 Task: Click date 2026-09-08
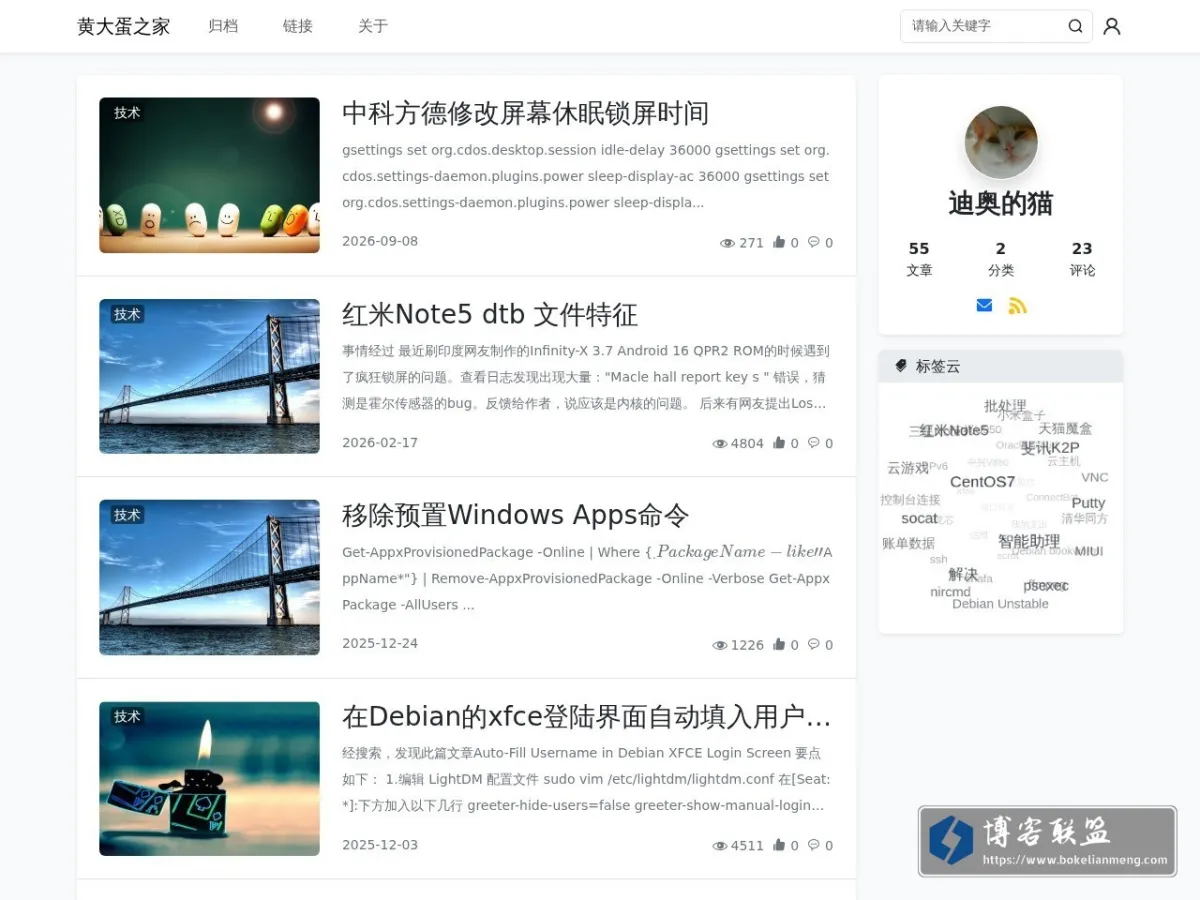380,241
